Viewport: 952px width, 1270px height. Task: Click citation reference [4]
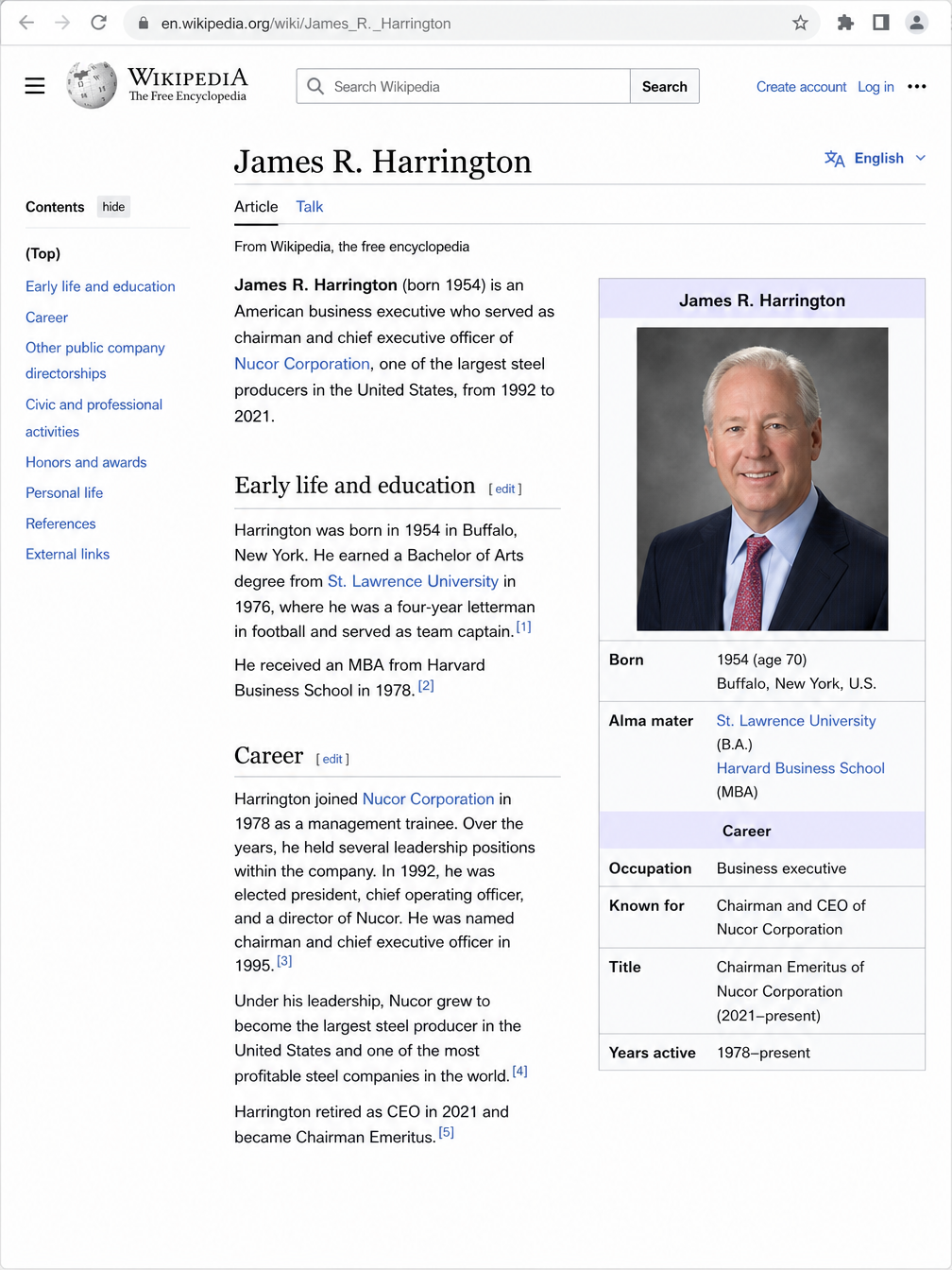[520, 1072]
